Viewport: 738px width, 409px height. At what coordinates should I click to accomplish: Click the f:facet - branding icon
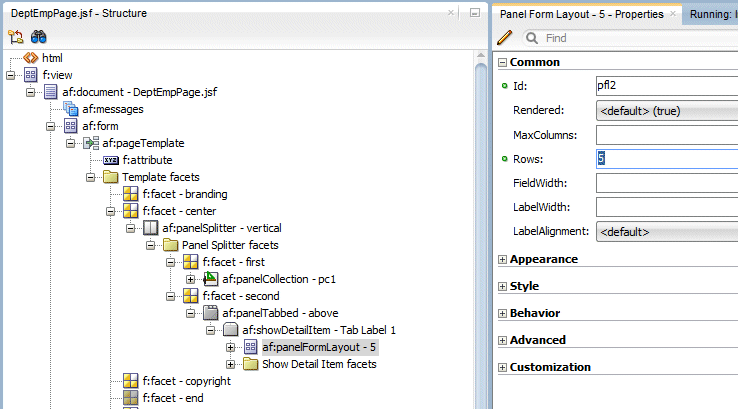pyautogui.click(x=130, y=194)
